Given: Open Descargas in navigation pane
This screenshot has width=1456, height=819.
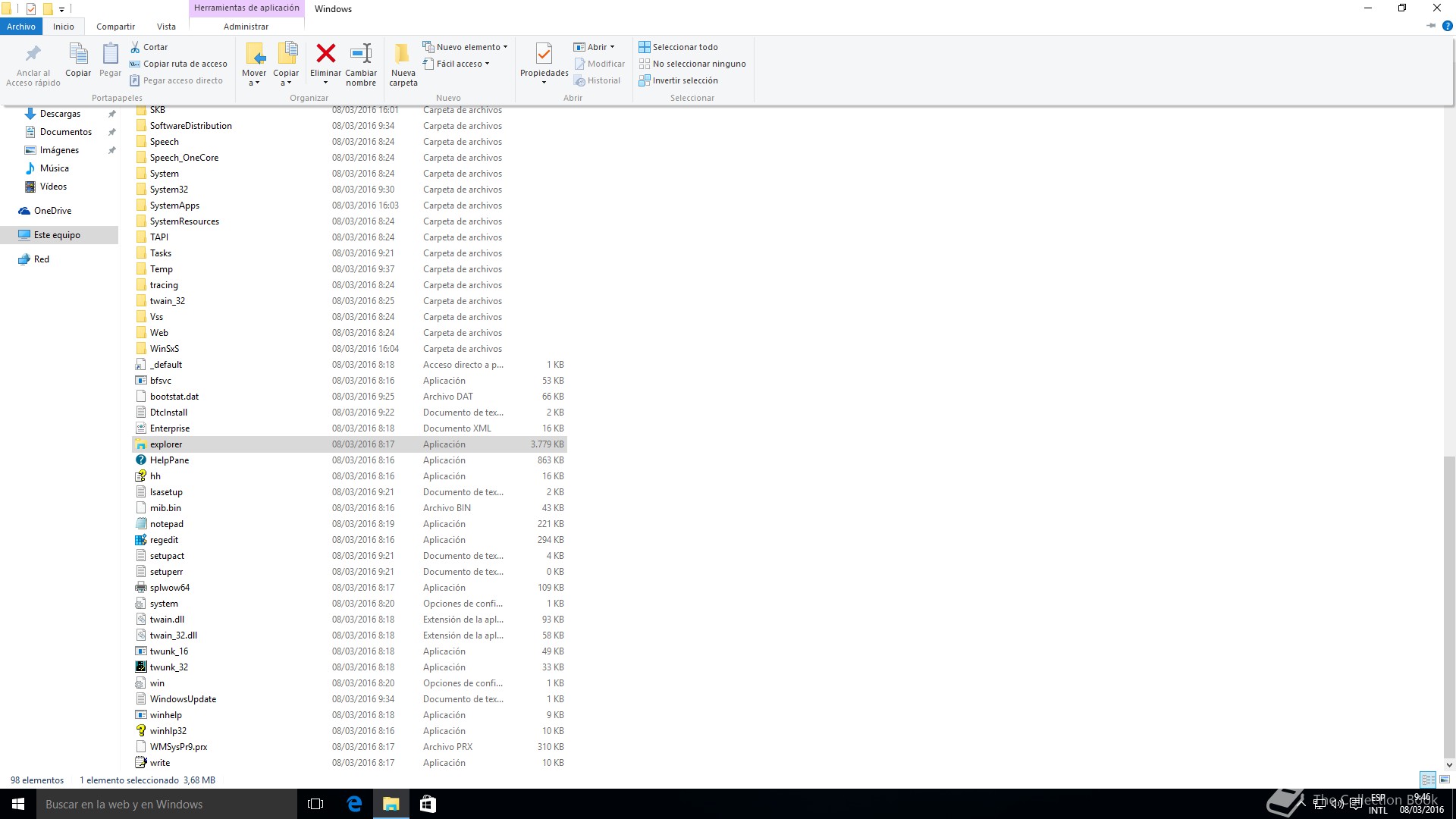Looking at the screenshot, I should pos(60,114).
